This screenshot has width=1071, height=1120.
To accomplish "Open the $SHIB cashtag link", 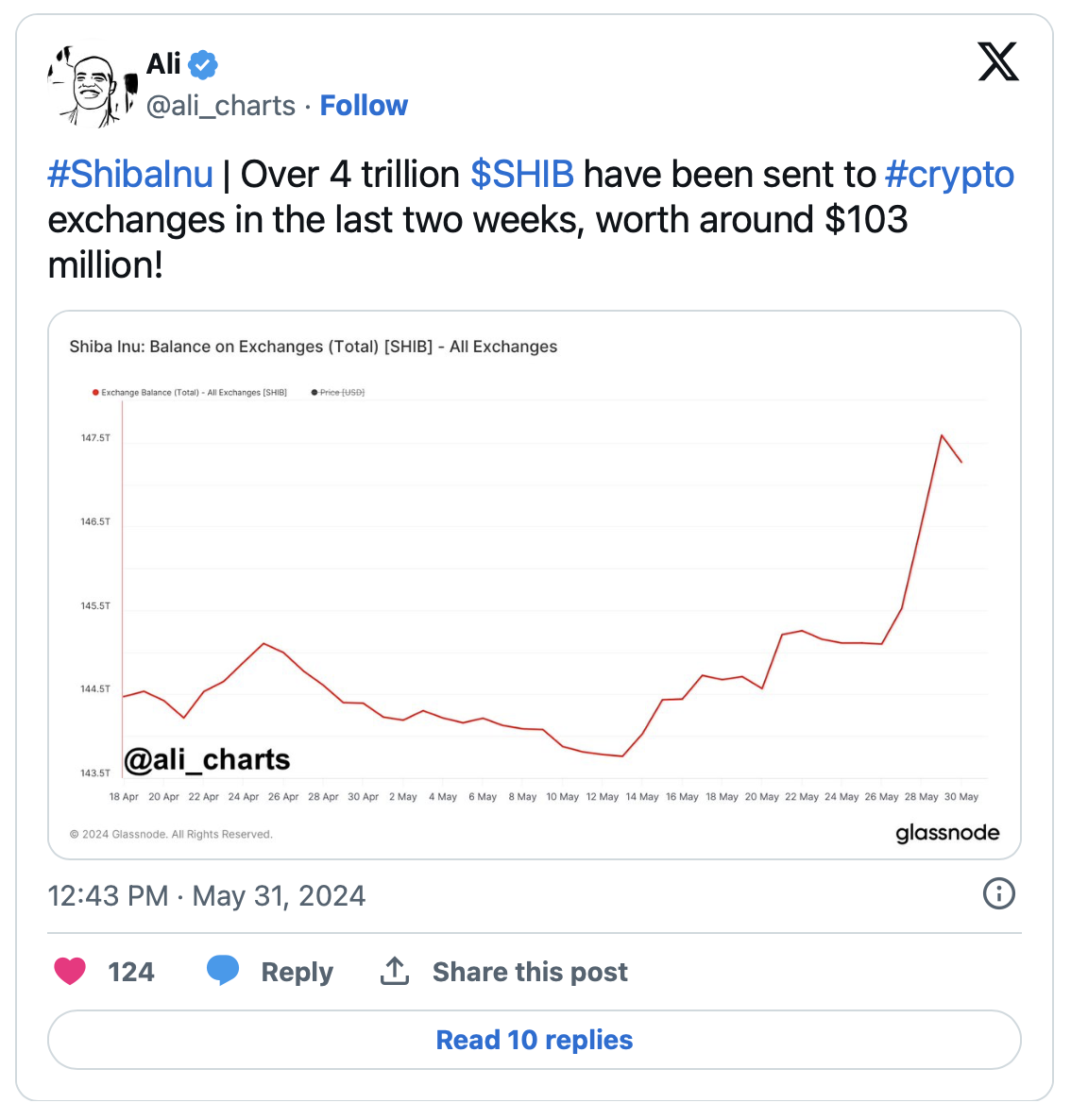I will coord(522,175).
